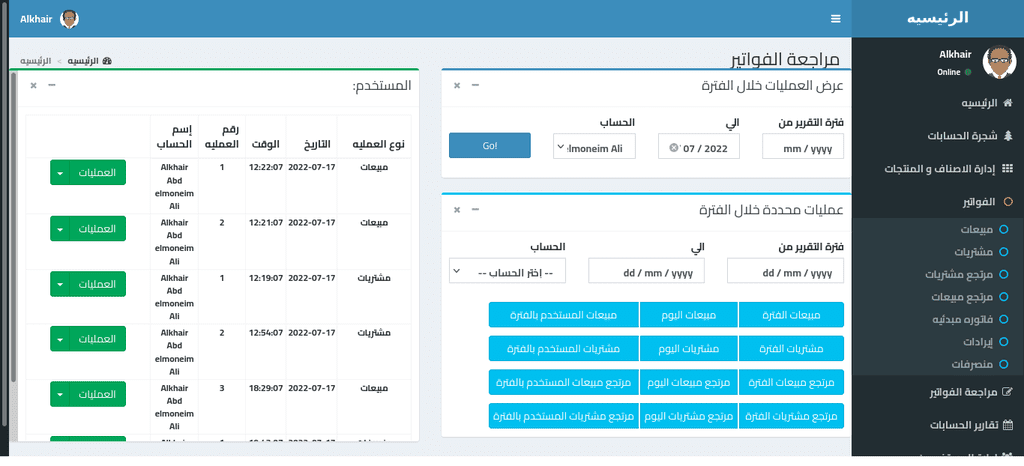Open شجرة الحسابات in the sidebar
Viewport: 1024px width, 466px height.
click(x=938, y=136)
